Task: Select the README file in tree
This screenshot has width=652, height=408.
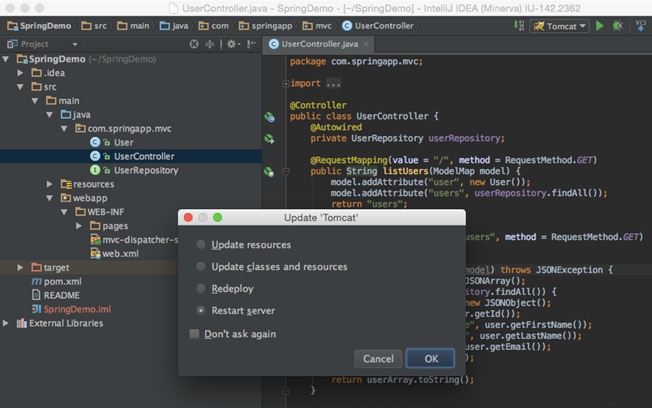Action: pyautogui.click(x=62, y=295)
